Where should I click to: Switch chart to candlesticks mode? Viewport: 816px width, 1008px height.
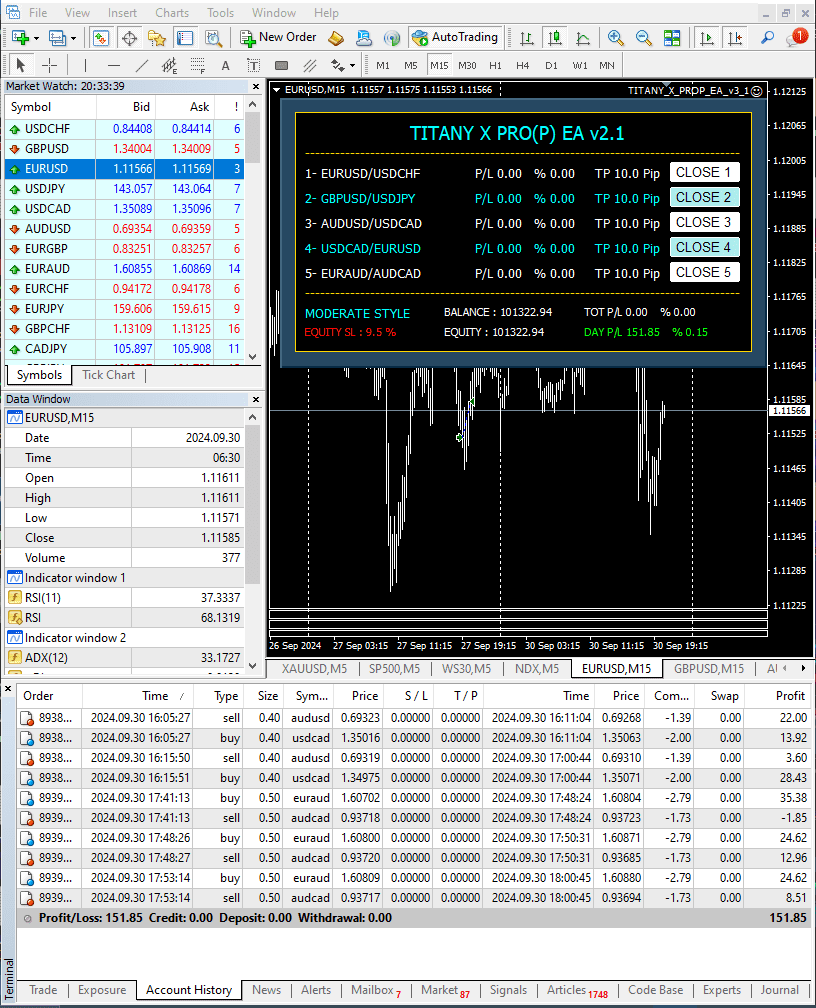pos(555,38)
